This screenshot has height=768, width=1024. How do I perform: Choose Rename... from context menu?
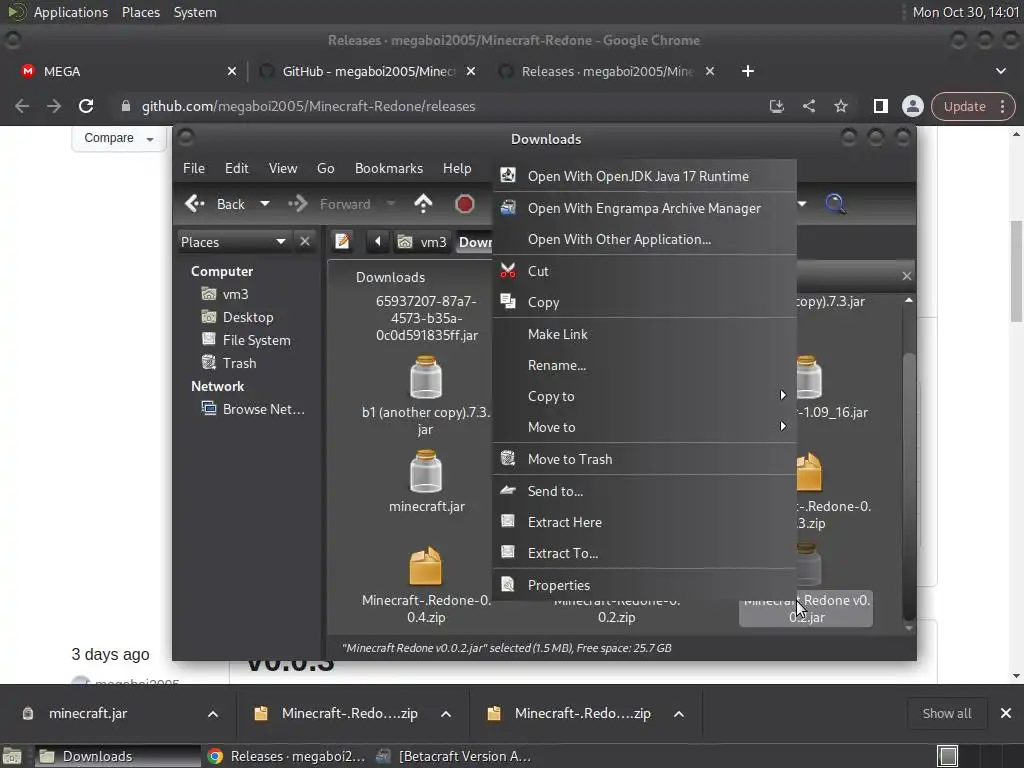click(x=645, y=366)
